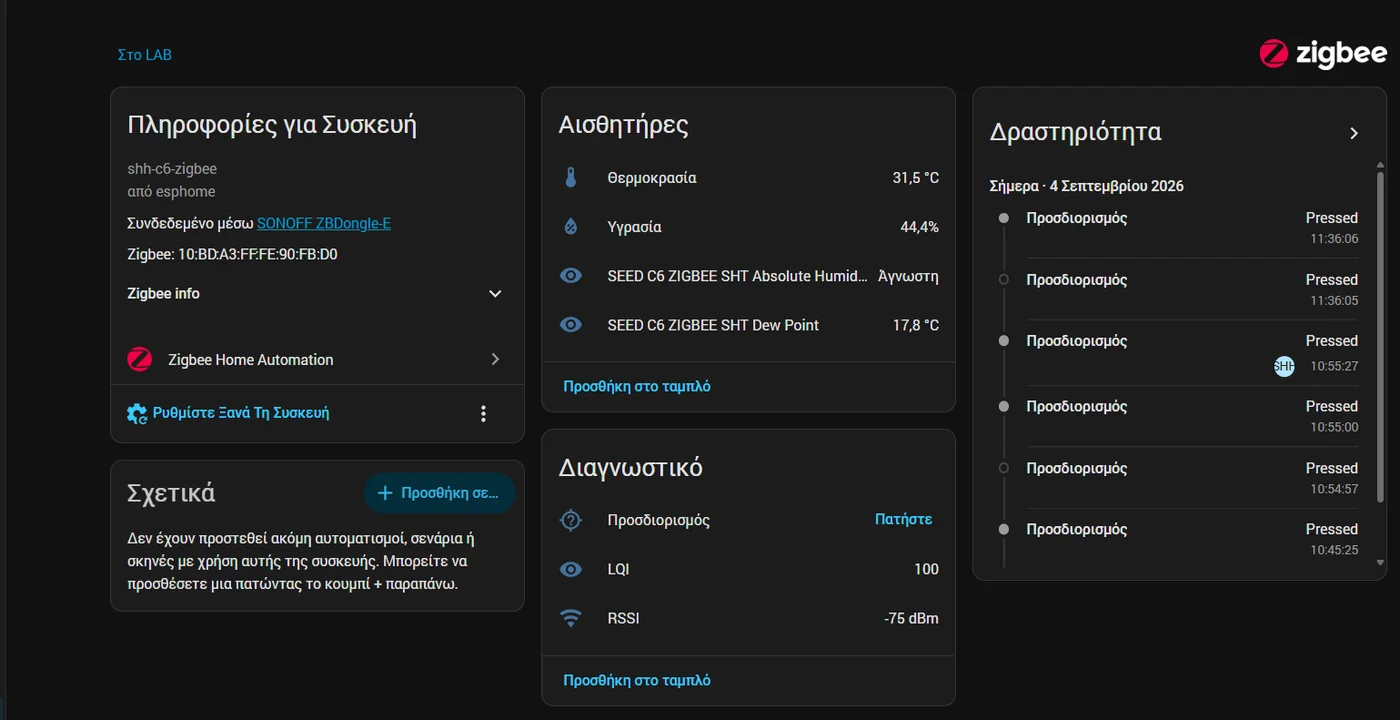
Task: Open the RSSI diagnostic row
Action: tap(748, 618)
